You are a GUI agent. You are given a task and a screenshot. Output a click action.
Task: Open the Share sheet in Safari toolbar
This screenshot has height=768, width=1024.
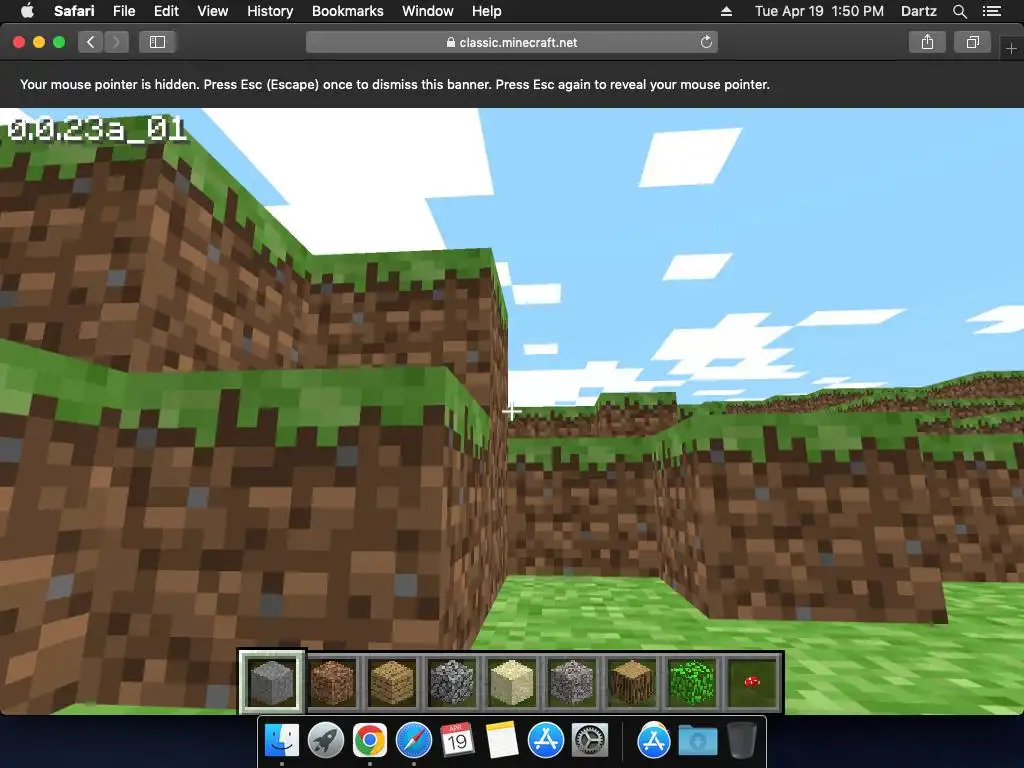pos(927,42)
